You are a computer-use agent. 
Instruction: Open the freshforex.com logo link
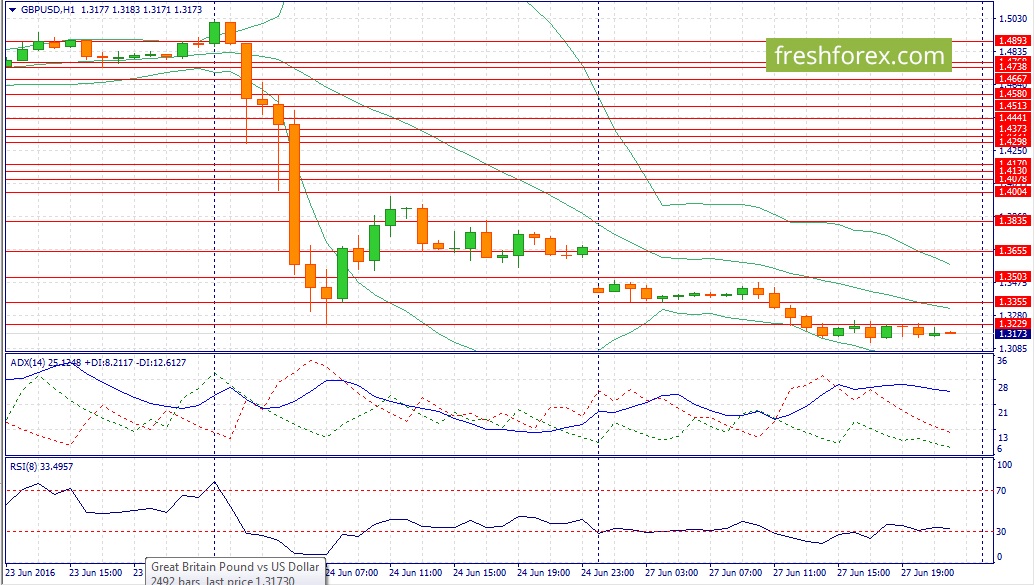(859, 56)
